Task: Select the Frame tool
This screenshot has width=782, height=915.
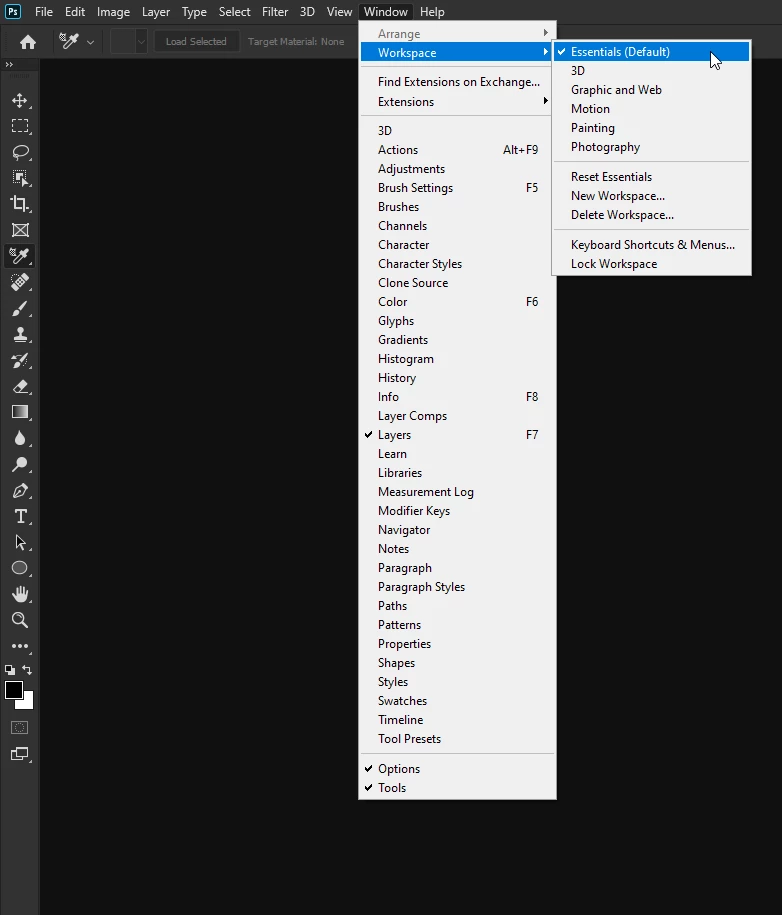Action: 20,230
